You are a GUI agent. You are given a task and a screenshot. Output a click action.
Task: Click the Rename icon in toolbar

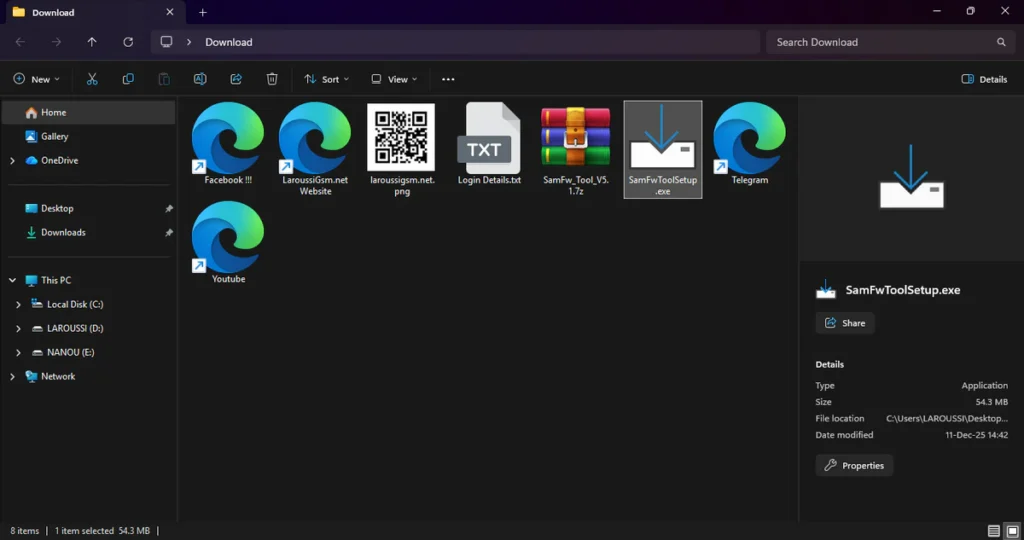pyautogui.click(x=200, y=79)
